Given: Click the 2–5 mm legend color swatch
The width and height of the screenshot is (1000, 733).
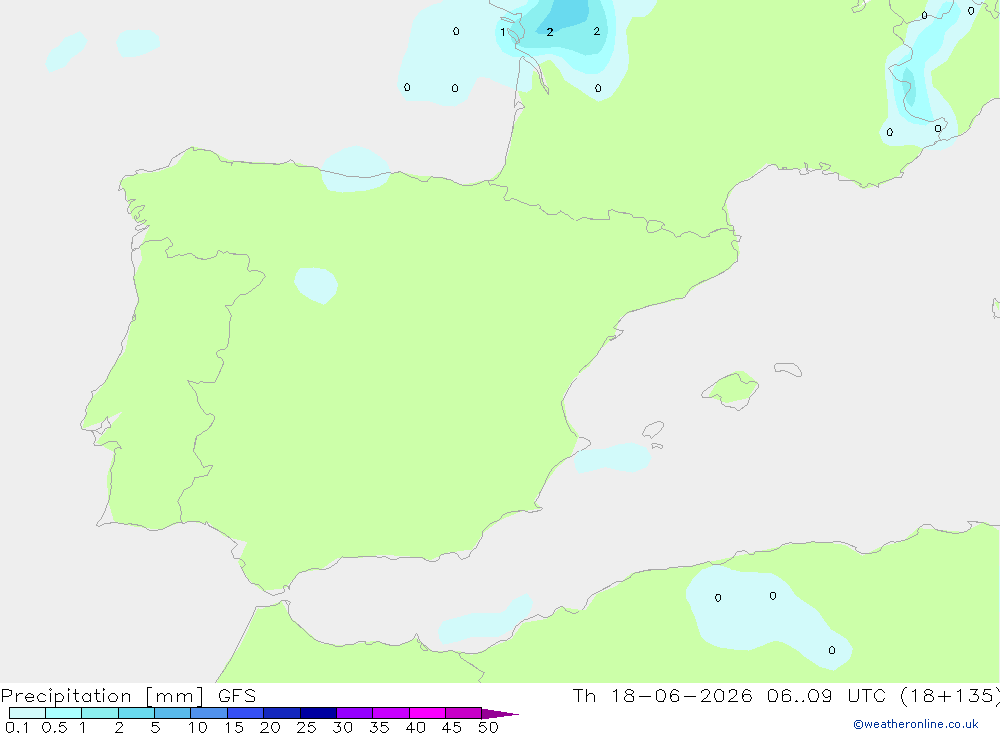Looking at the screenshot, I should coord(136,713).
